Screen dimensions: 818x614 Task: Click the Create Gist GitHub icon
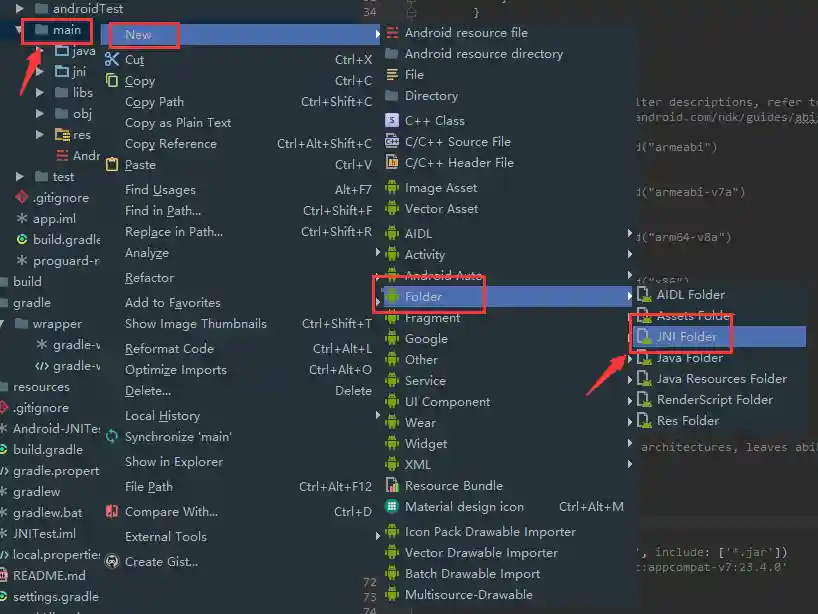point(112,561)
